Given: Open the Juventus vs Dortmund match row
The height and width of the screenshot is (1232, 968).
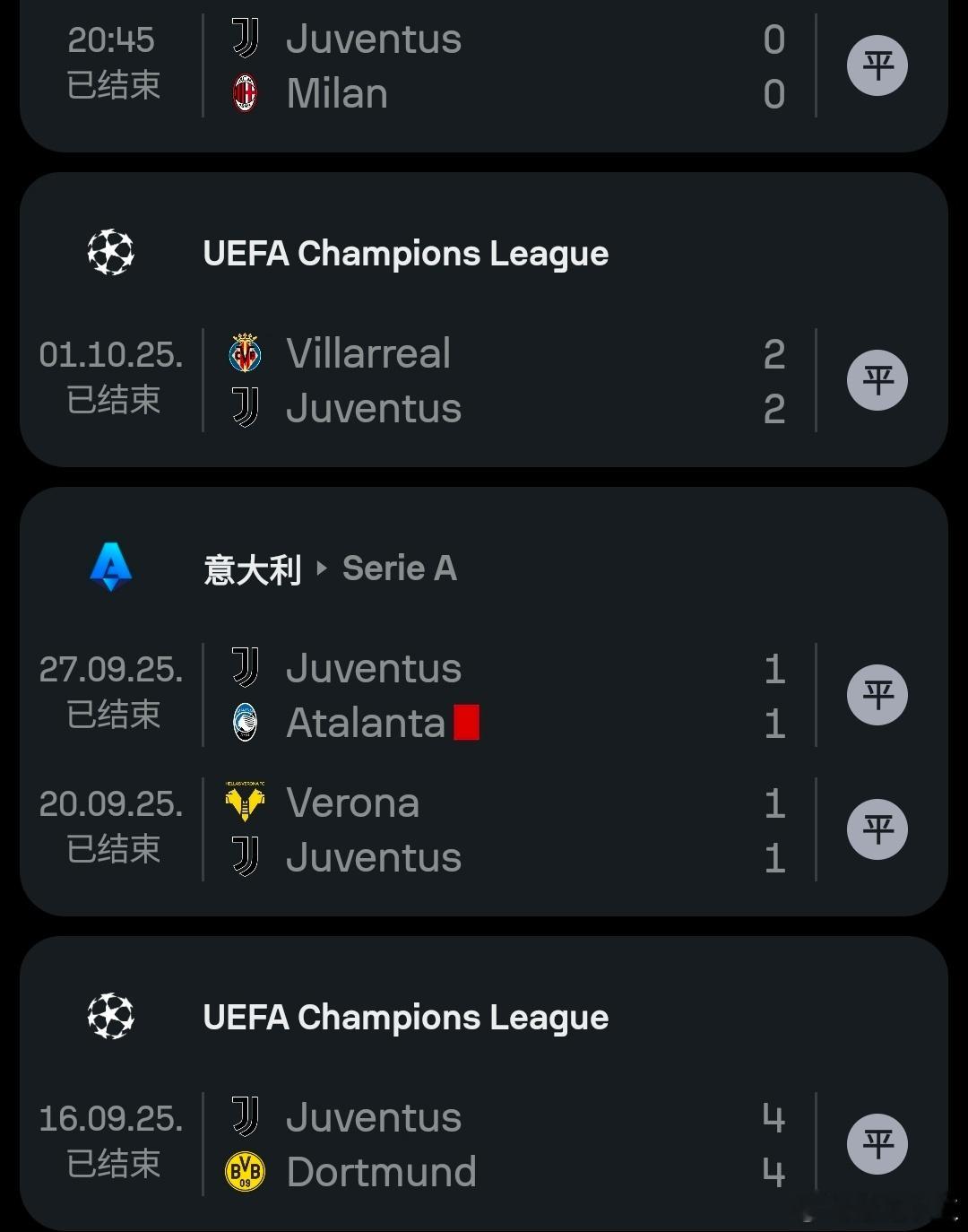Looking at the screenshot, I should [502, 1144].
